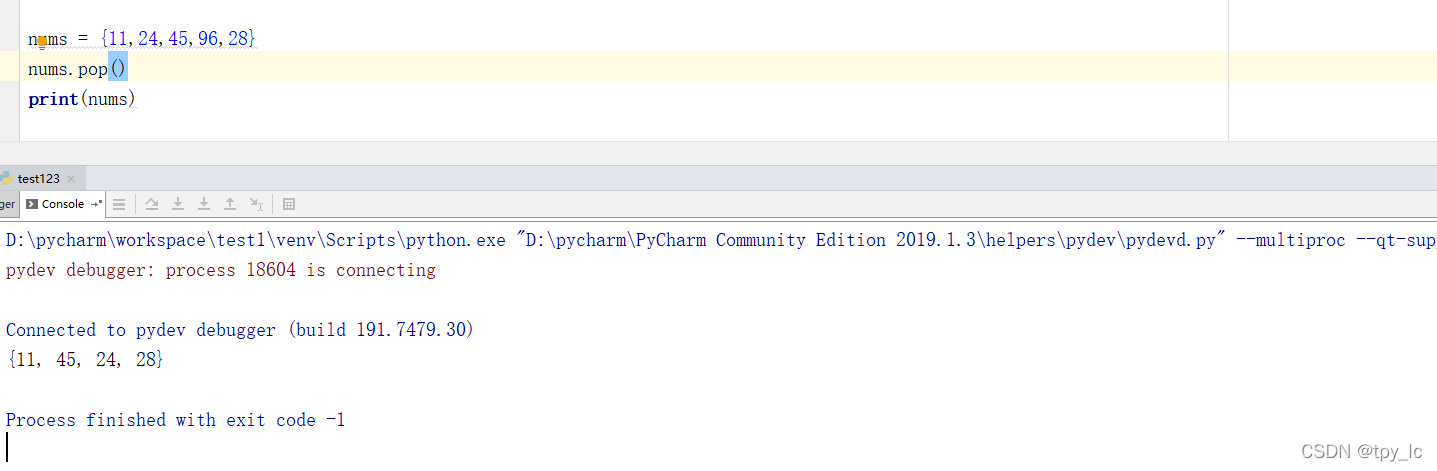
Task: Click the pin arrow beside Console
Action: pyautogui.click(x=96, y=204)
